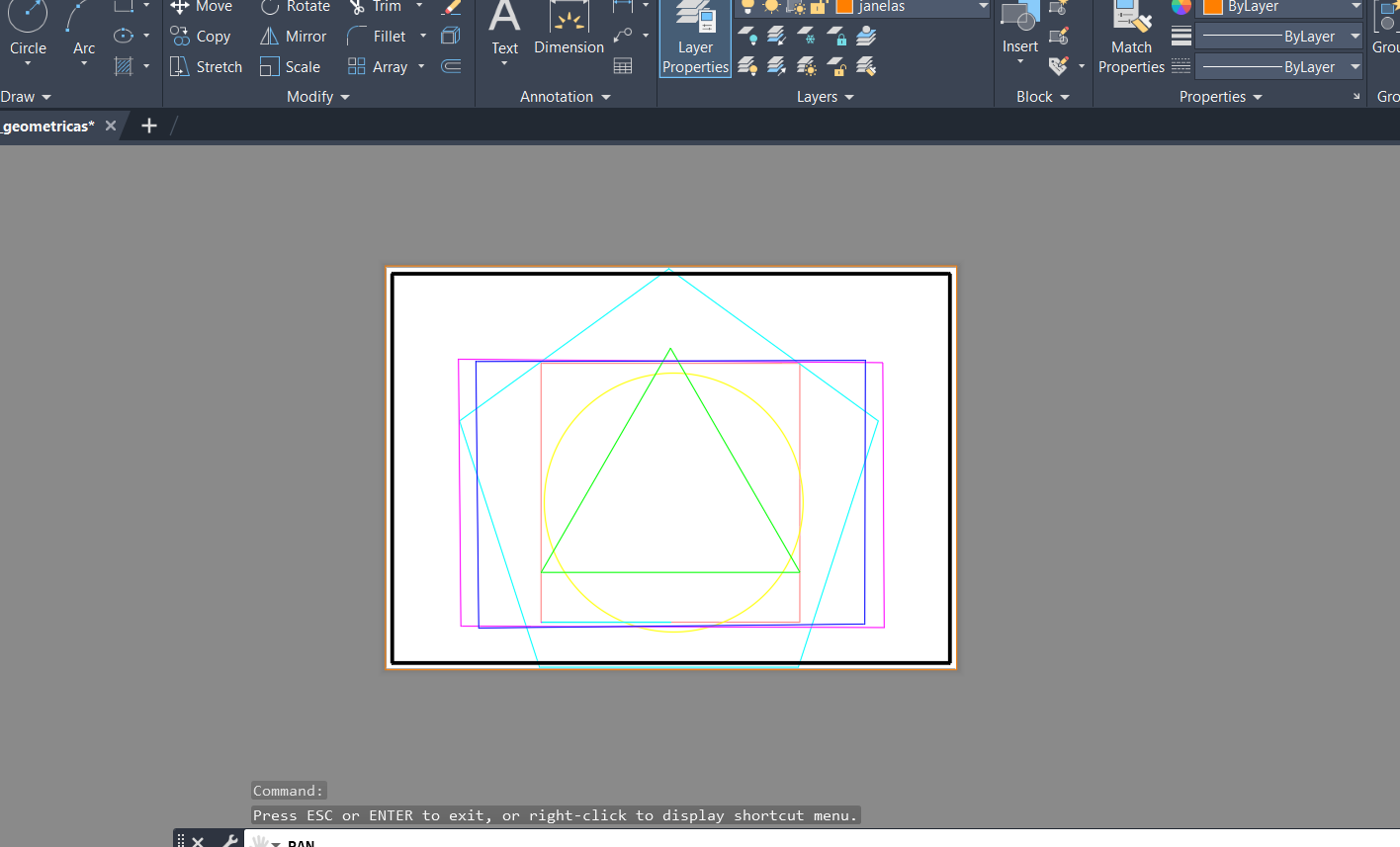Click the command line customize wrench
The width and height of the screenshot is (1400, 847).
pyautogui.click(x=228, y=841)
